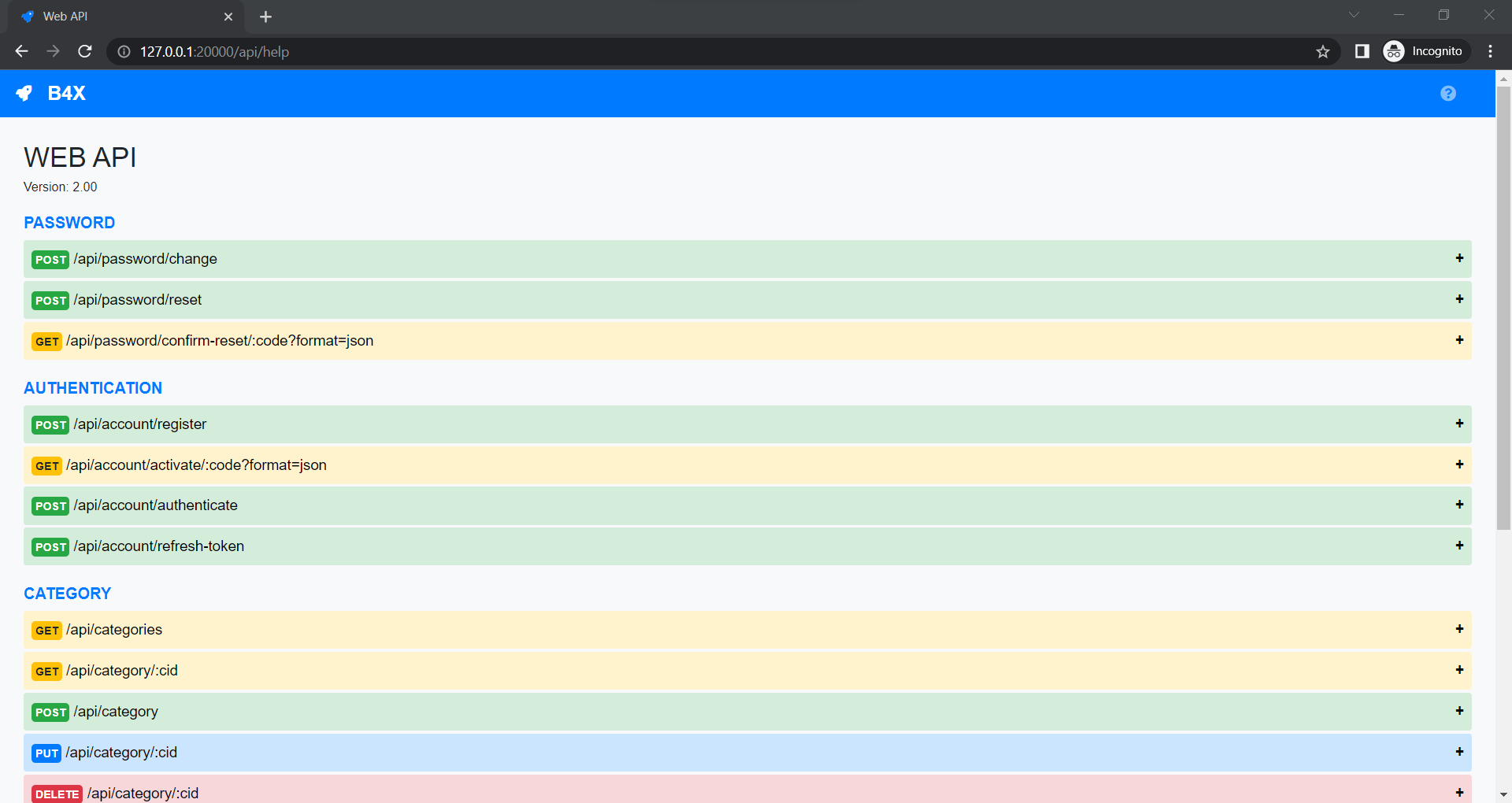Select the PUT badge on /api/category/:cid
Screen dimensions: 1512x803
click(x=46, y=753)
